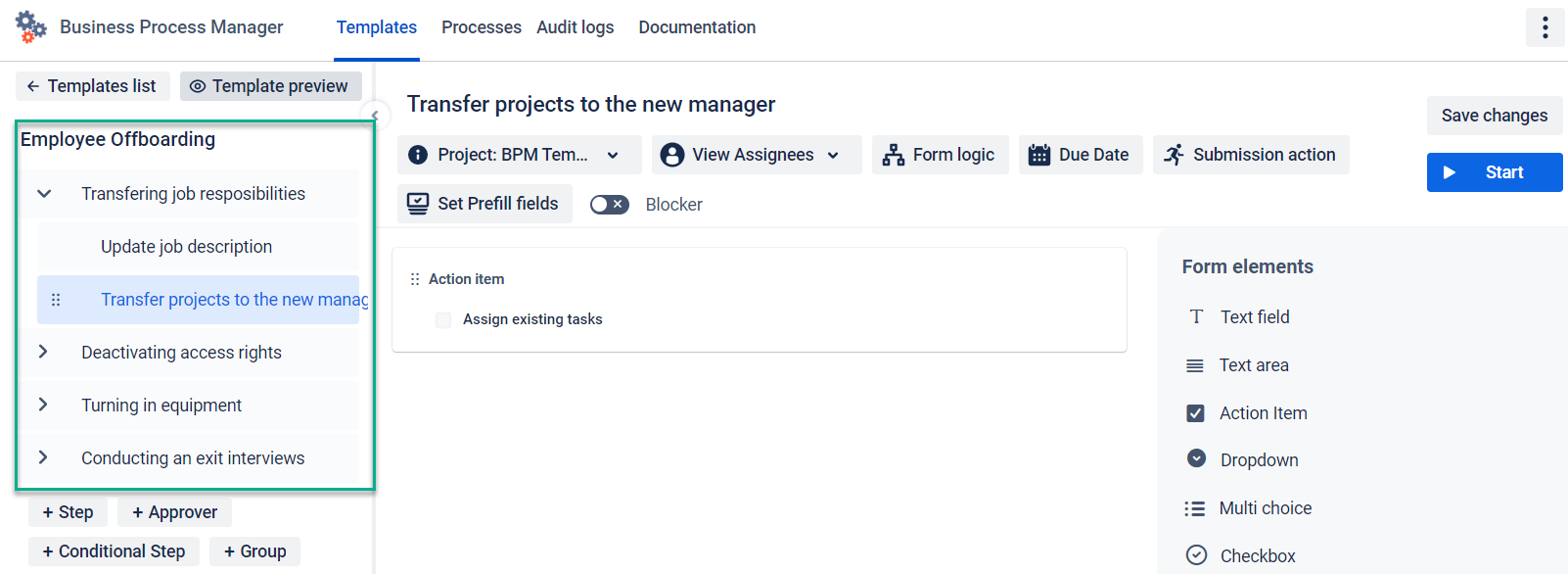Click the Save changes button
The width and height of the screenshot is (1568, 574).
click(1494, 115)
